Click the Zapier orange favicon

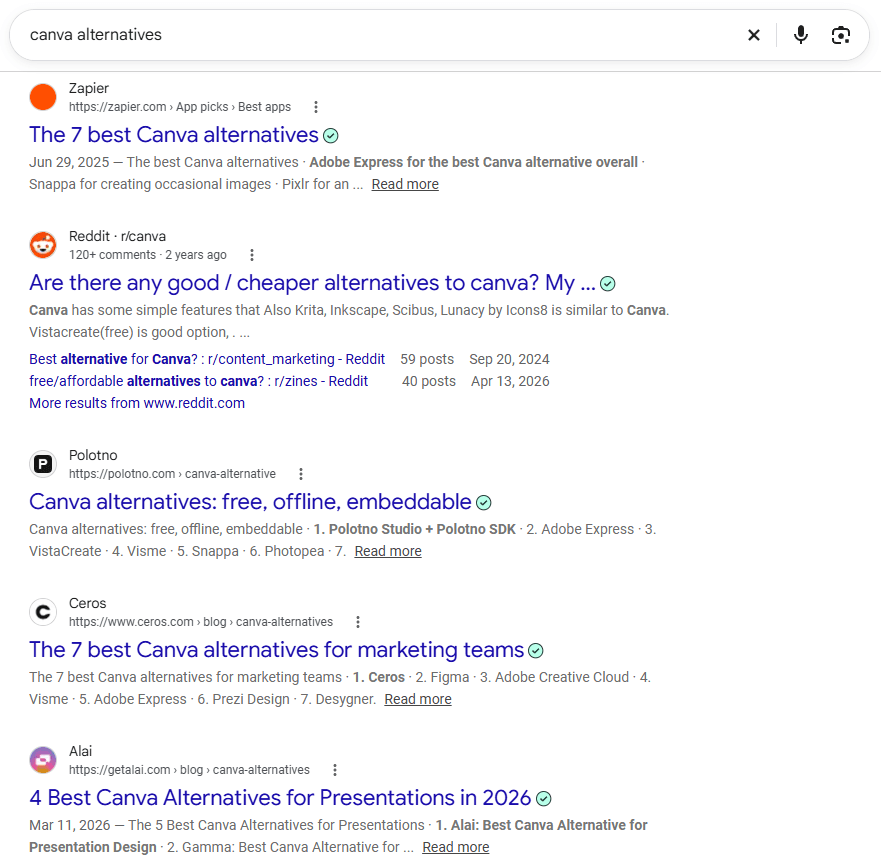[43, 97]
